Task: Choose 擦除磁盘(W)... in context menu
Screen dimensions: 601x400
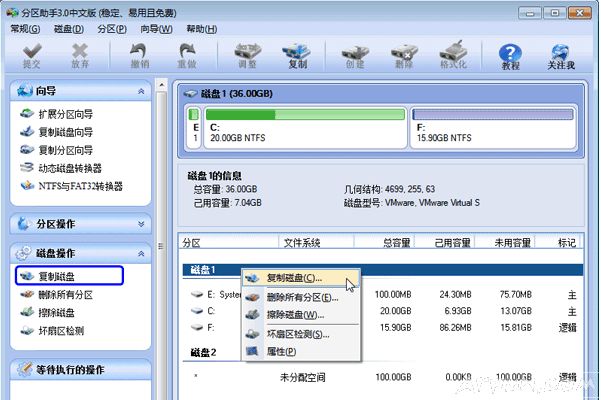Action: point(295,315)
